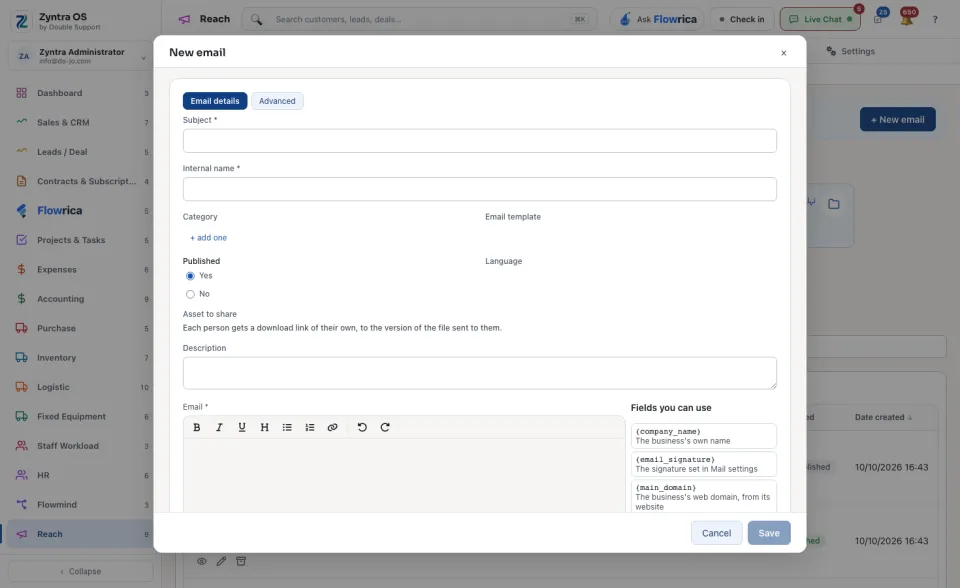The height and width of the screenshot is (588, 960).
Task: Insert link in email editor
Action: tap(332, 428)
